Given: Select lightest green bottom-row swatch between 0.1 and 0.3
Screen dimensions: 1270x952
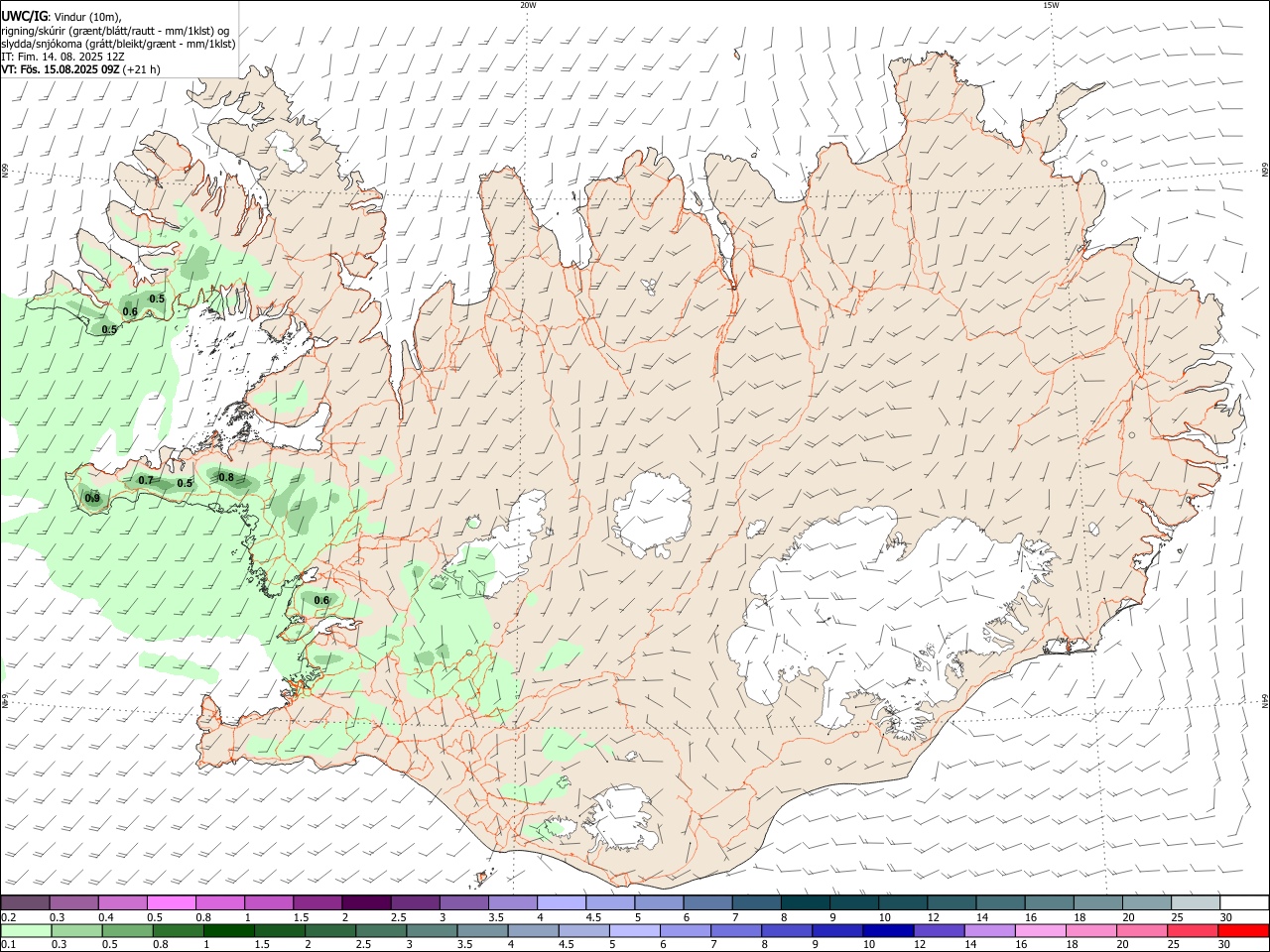Looking at the screenshot, I should (x=26, y=930).
